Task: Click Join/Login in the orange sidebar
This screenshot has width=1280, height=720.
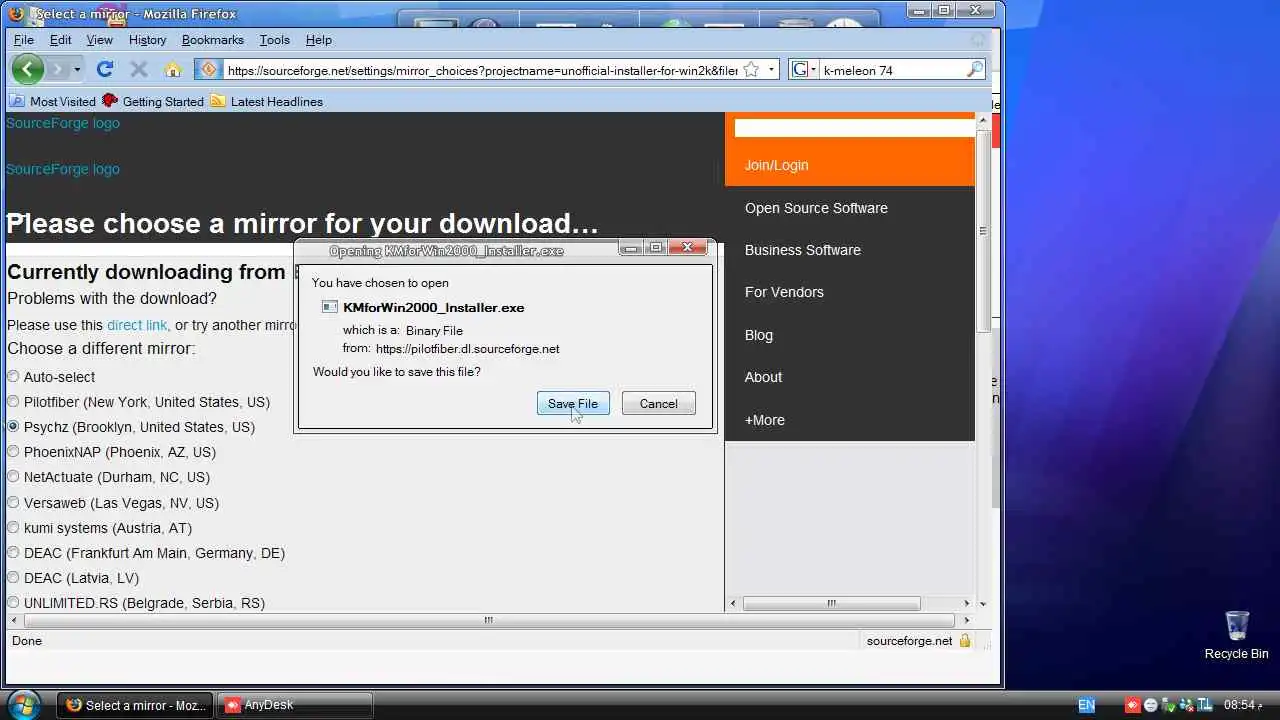Action: 777,165
